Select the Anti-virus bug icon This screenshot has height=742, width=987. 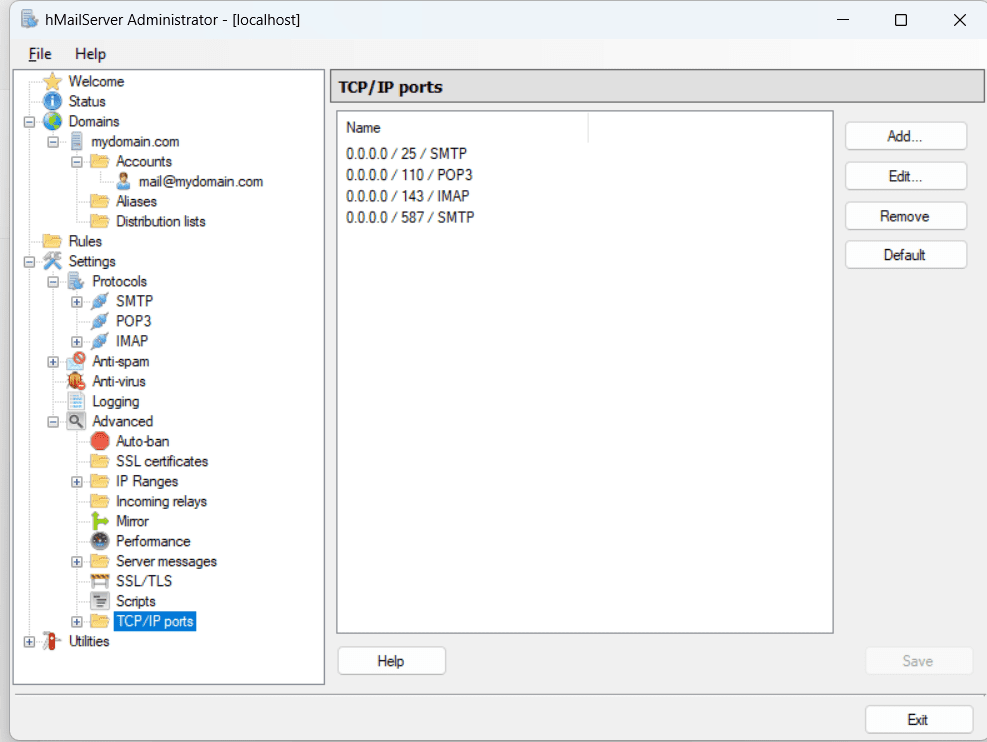(x=74, y=381)
